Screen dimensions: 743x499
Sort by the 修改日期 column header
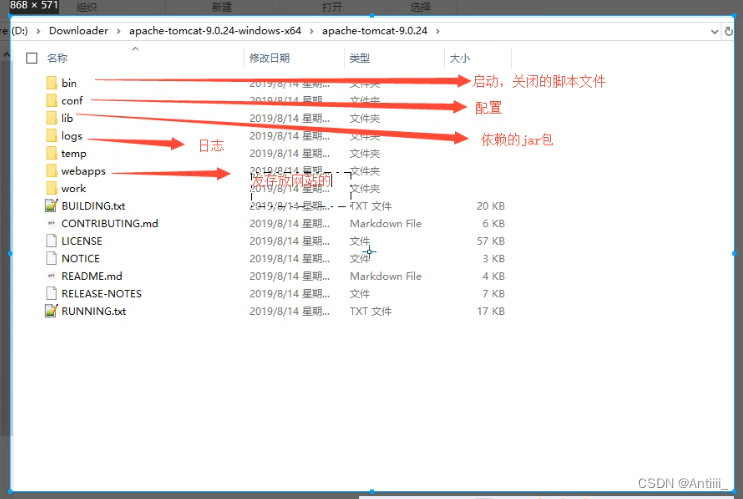click(x=270, y=58)
